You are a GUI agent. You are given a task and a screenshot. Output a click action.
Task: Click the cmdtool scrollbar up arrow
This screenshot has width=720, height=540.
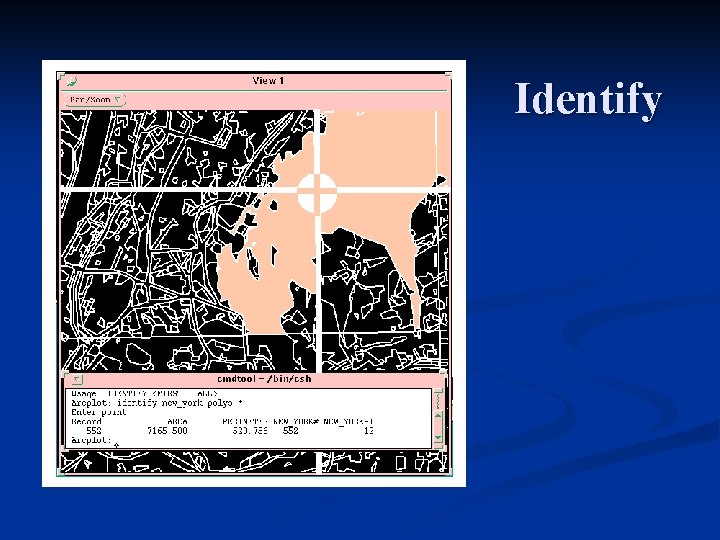click(438, 415)
